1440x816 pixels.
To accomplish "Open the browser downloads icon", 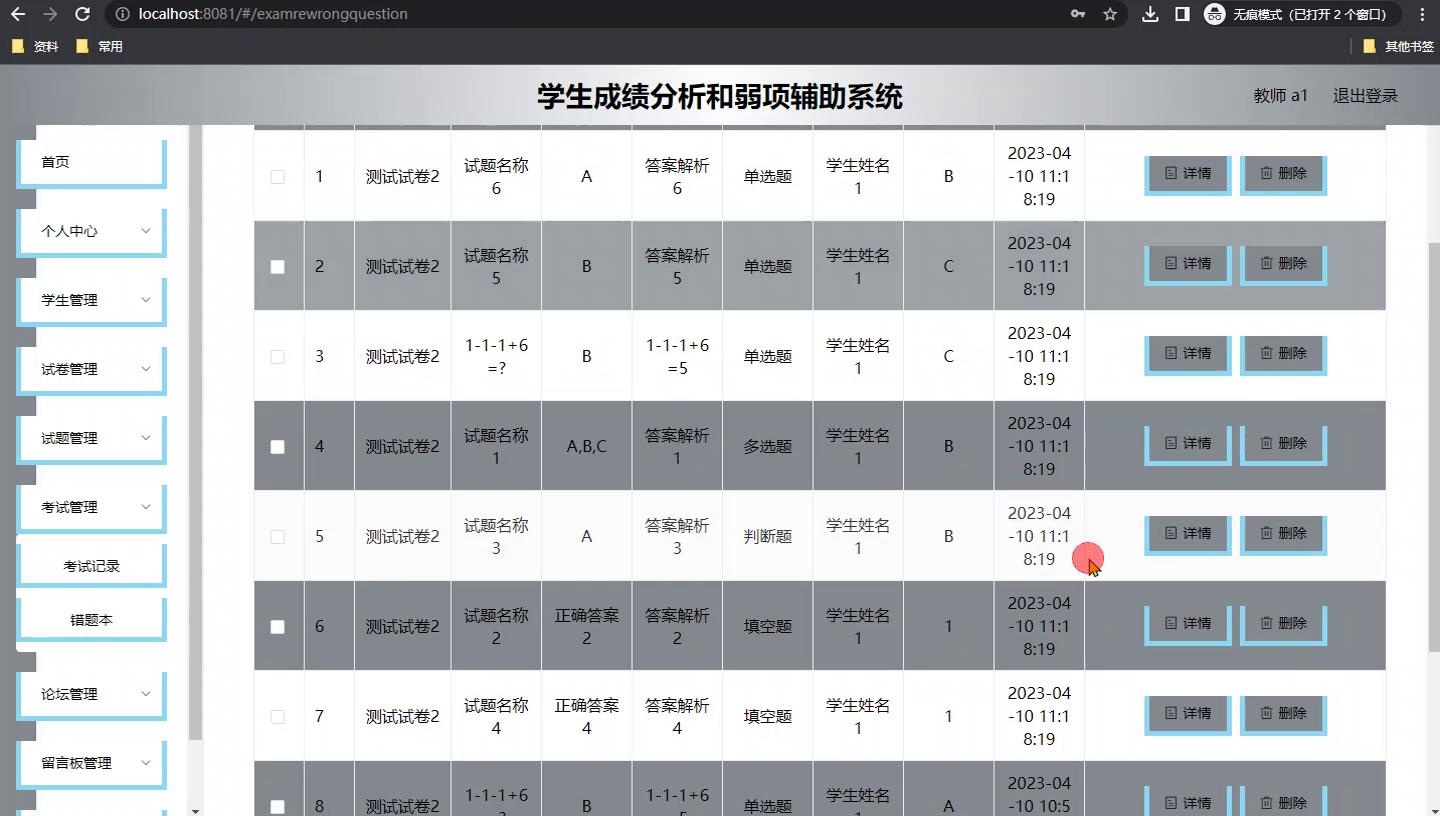I will (1150, 14).
